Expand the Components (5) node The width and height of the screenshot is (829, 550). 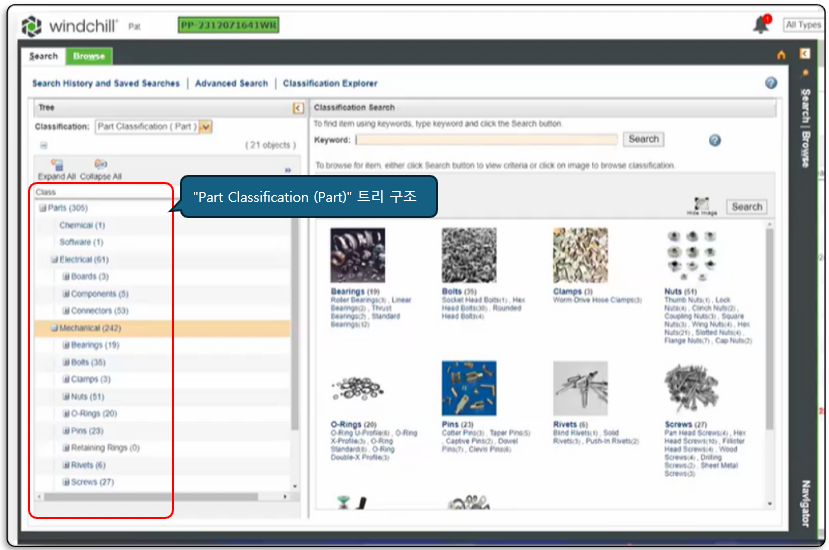click(x=66, y=294)
